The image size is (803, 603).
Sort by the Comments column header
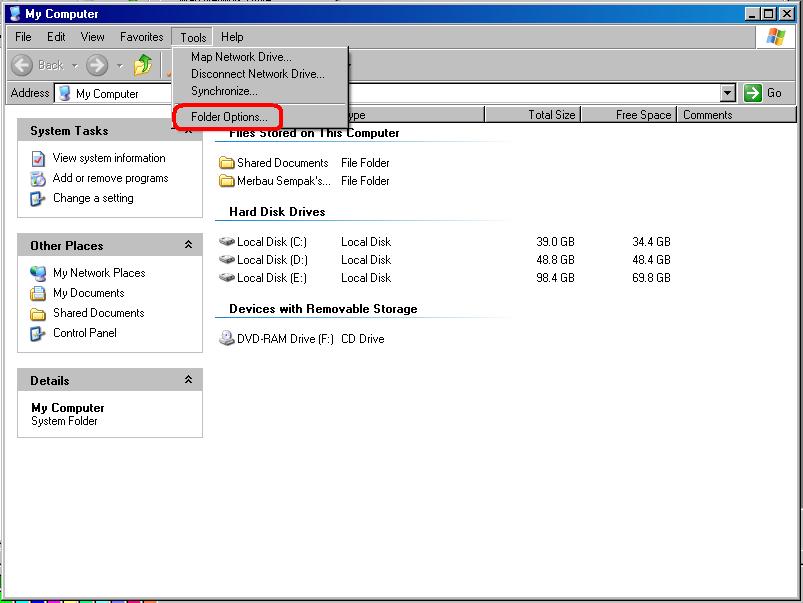click(x=737, y=115)
